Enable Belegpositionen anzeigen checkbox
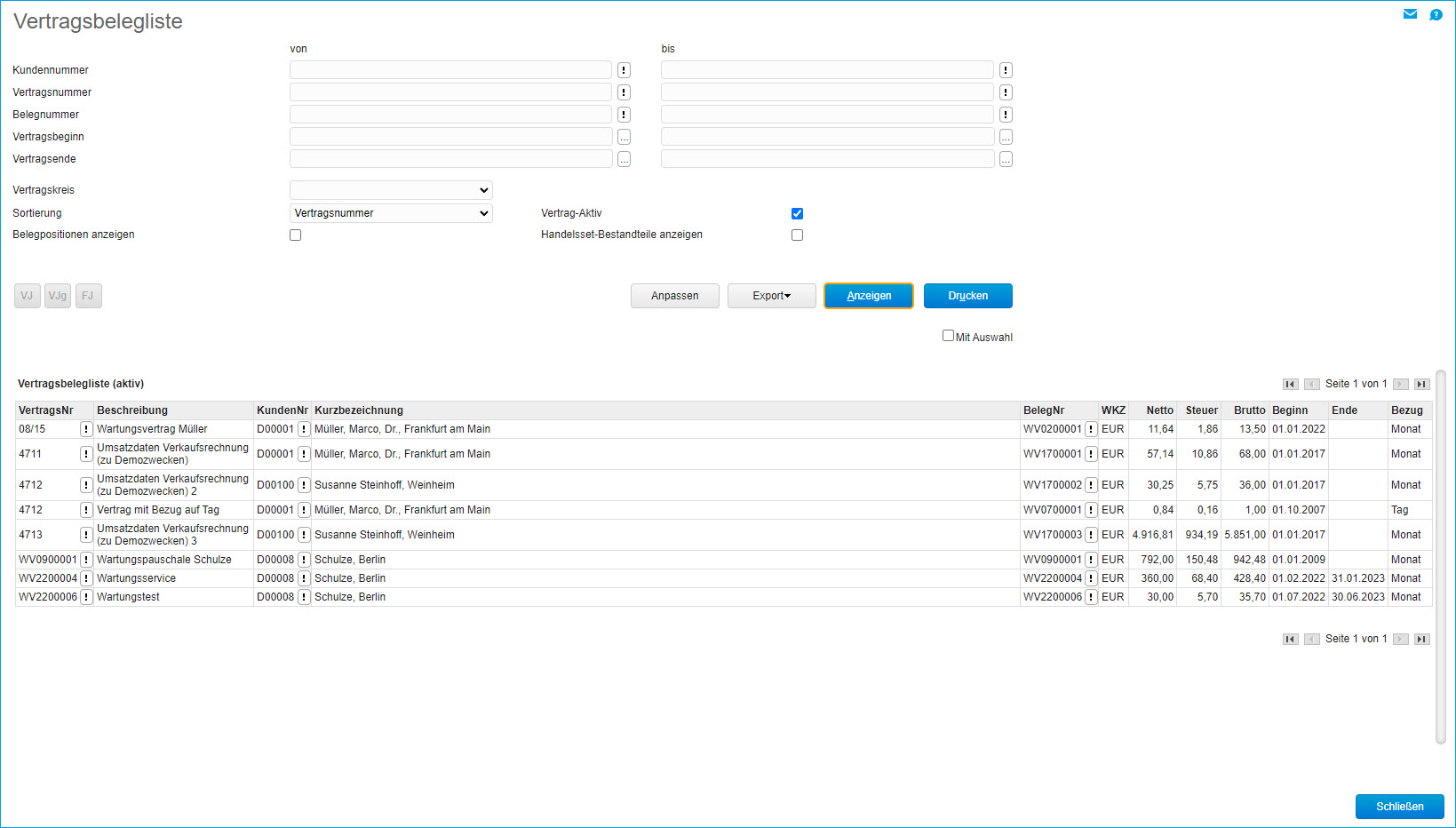Image resolution: width=1456 pixels, height=828 pixels. (295, 235)
